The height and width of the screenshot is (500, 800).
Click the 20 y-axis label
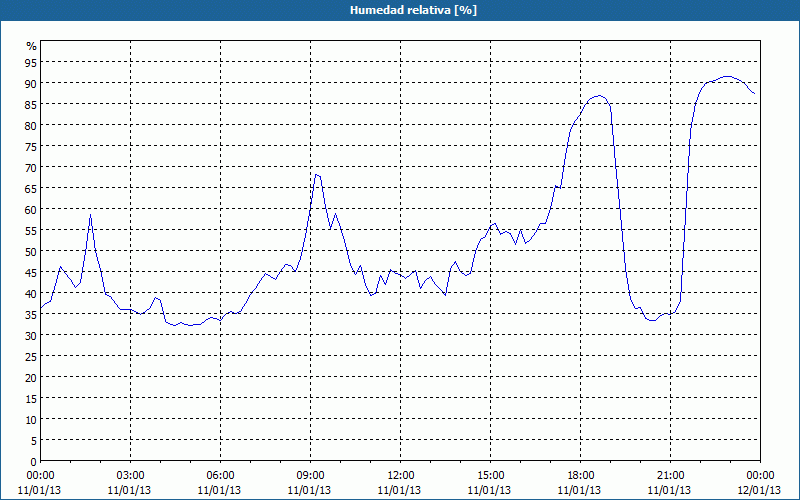pyautogui.click(x=31, y=378)
